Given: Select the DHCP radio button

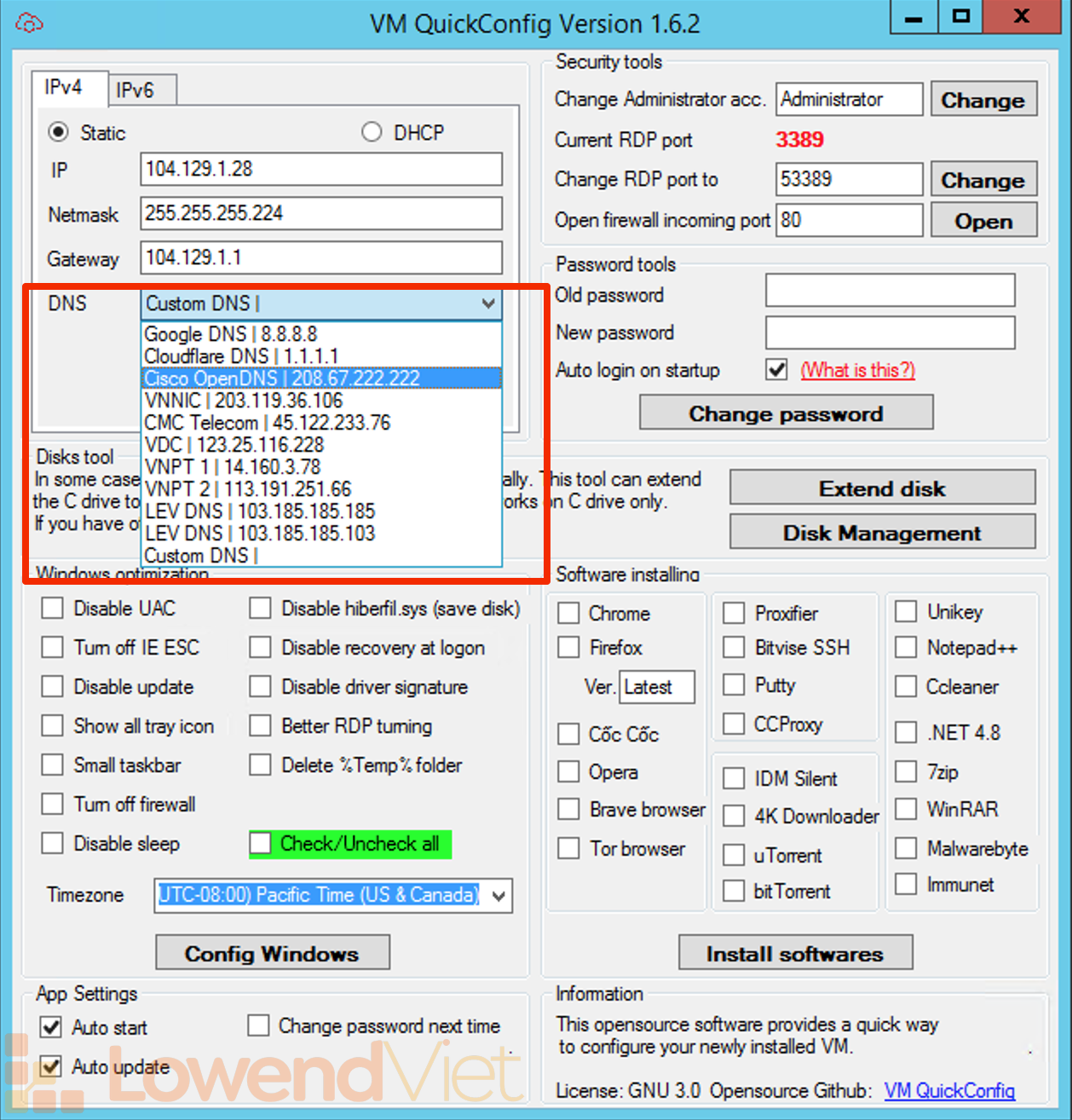Looking at the screenshot, I should click(x=372, y=133).
